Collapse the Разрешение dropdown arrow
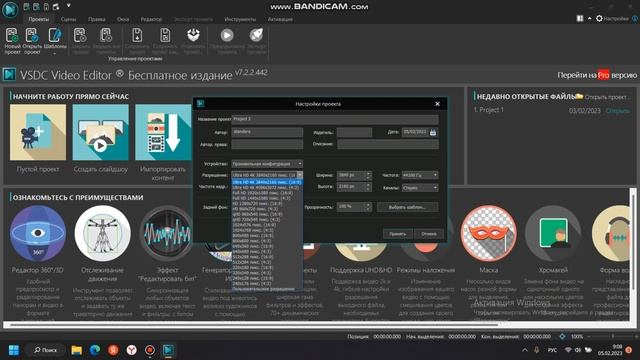This screenshot has width=640, height=360. pyautogui.click(x=300, y=175)
